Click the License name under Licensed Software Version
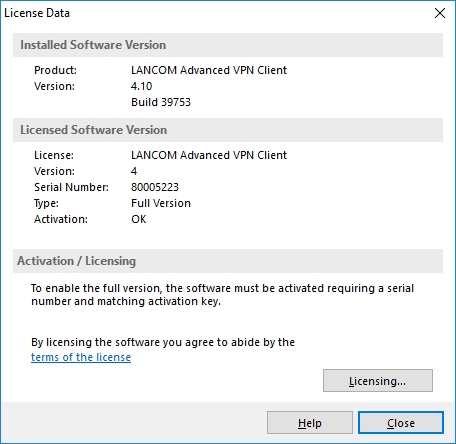This screenshot has height=444, width=456. pos(209,155)
